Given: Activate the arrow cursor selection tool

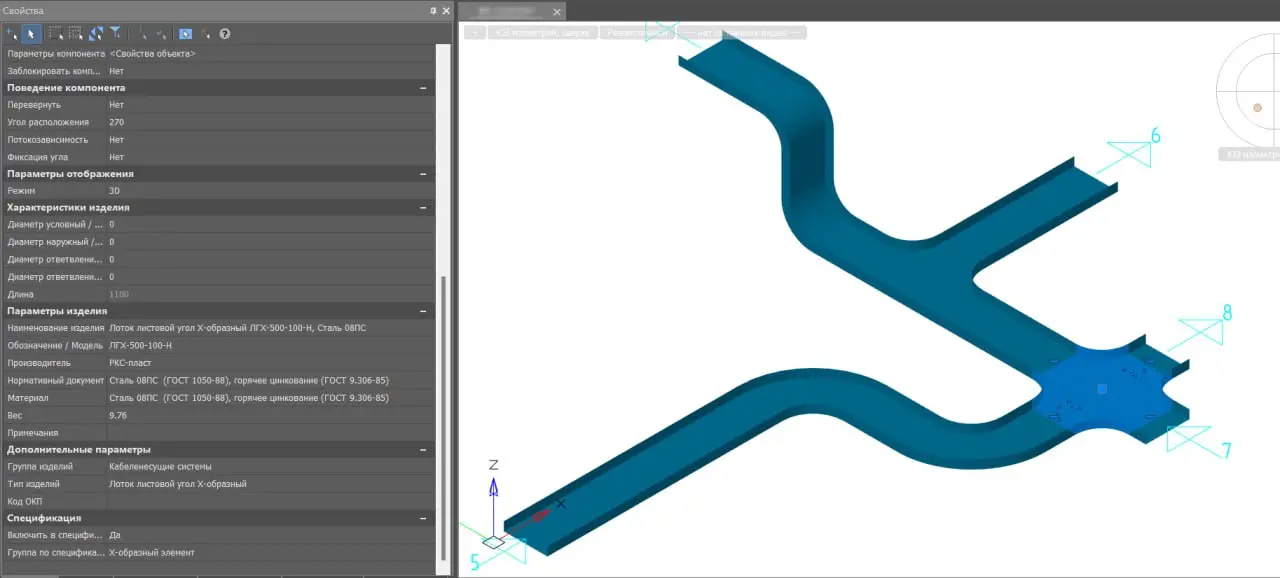Looking at the screenshot, I should [30, 34].
